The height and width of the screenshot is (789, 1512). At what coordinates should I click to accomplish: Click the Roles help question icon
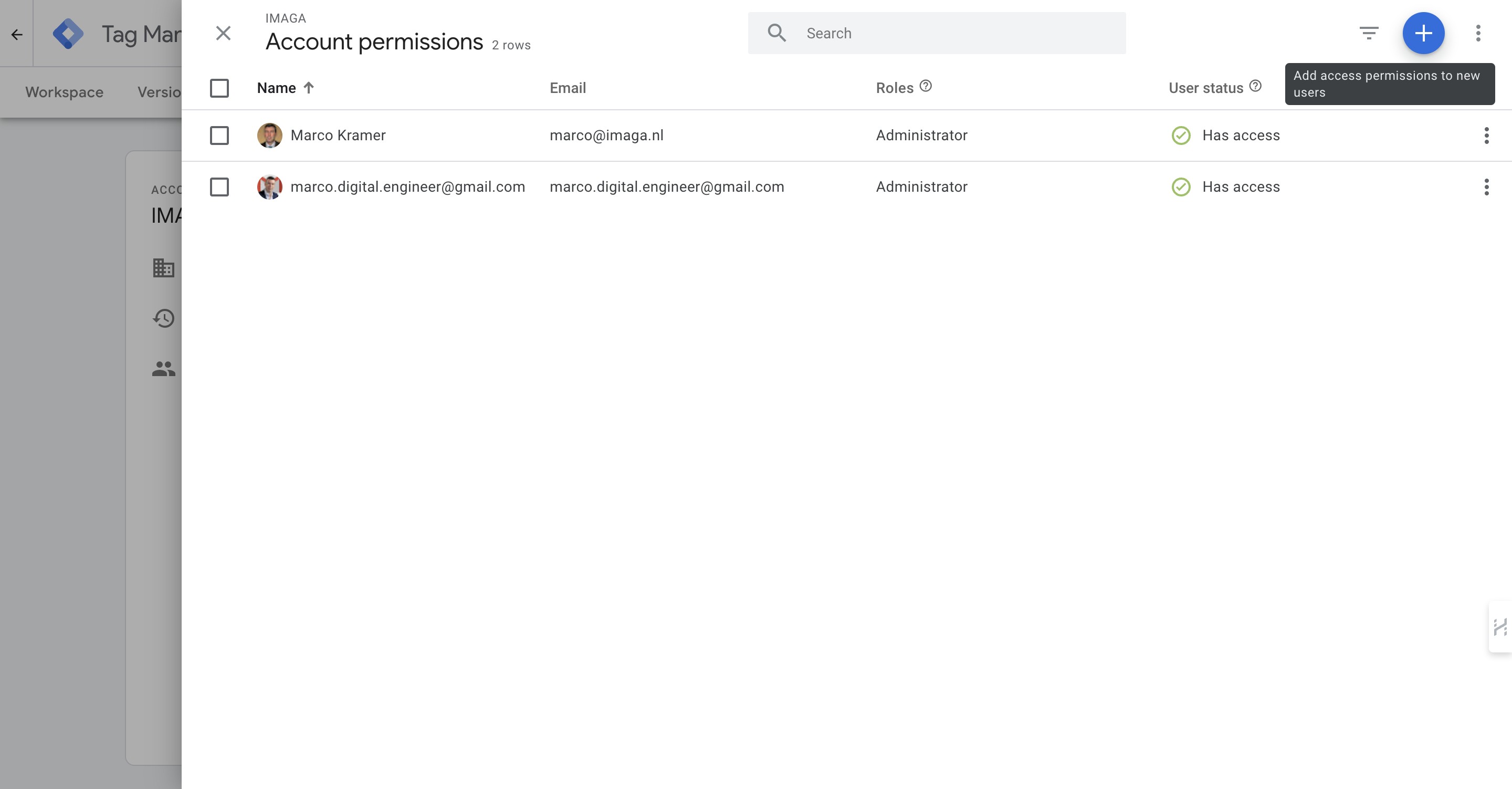[926, 86]
